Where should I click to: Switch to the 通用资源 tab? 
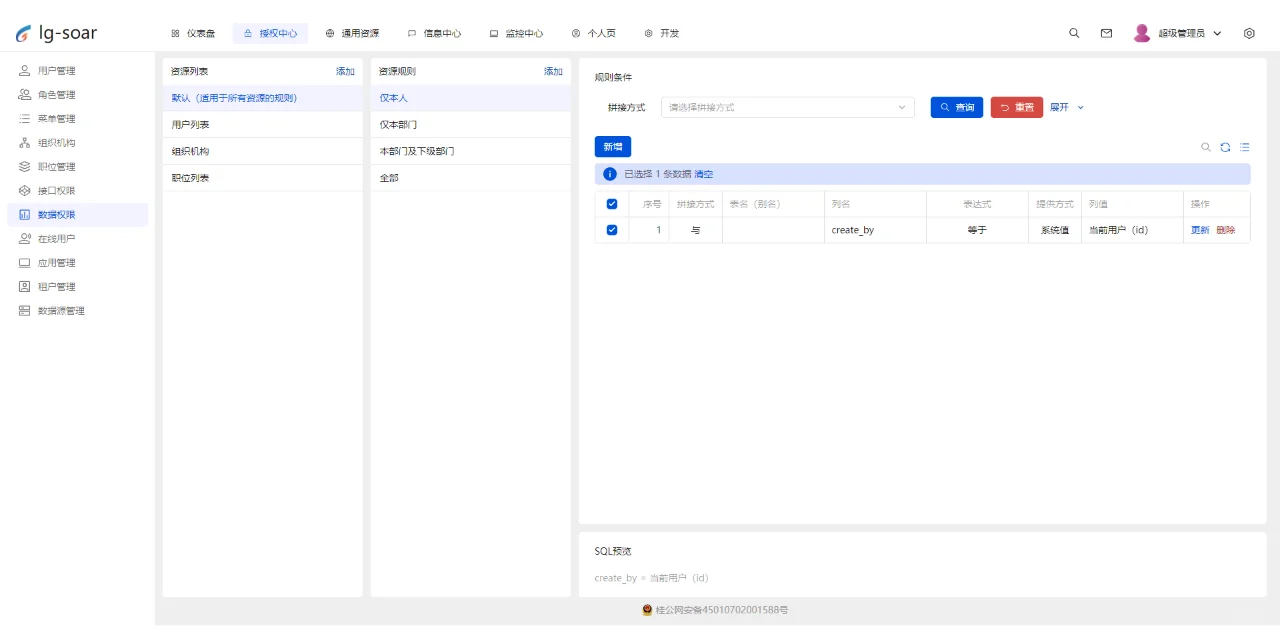[352, 33]
